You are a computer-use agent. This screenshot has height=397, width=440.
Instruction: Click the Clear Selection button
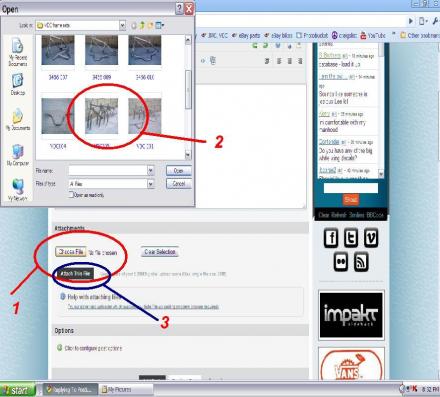point(160,252)
